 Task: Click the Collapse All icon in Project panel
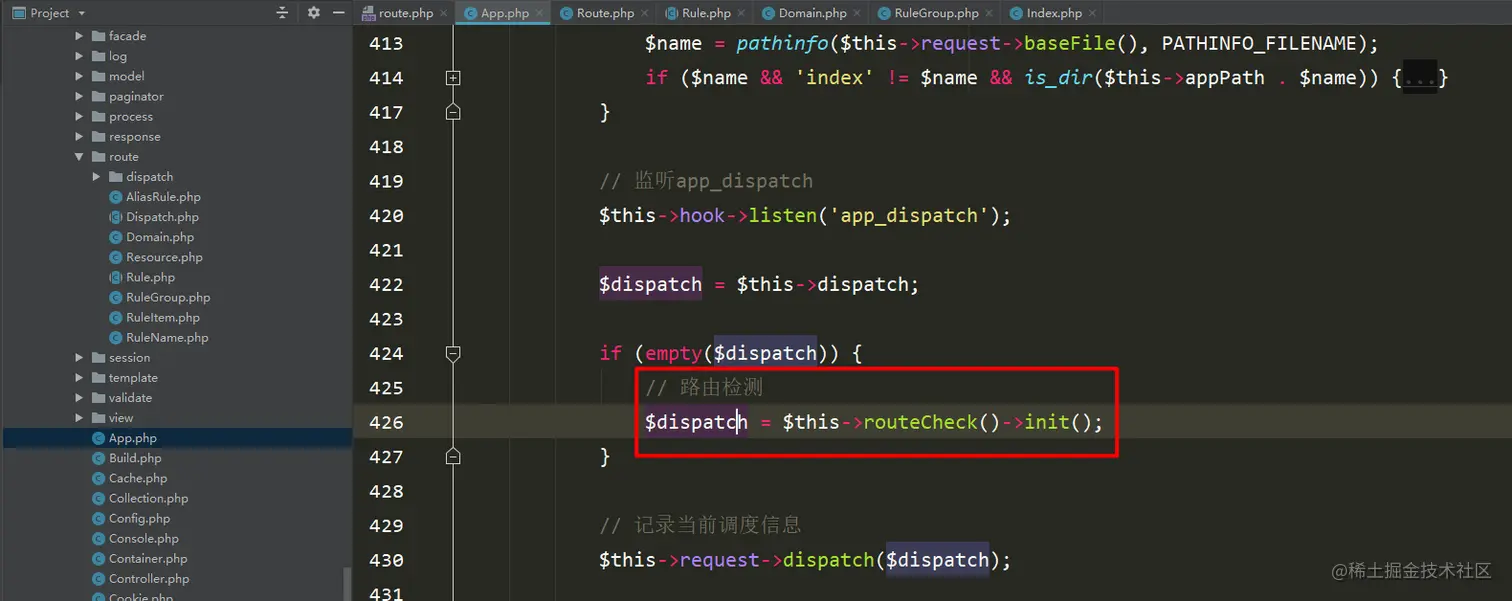[x=282, y=13]
